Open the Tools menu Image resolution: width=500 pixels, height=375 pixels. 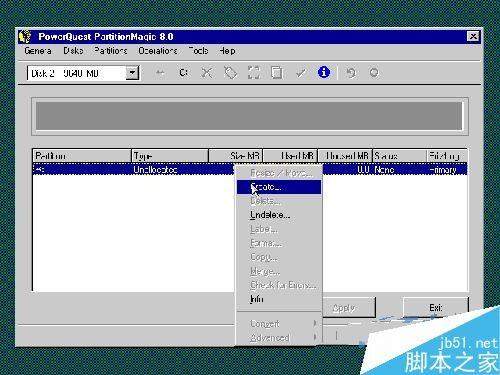199,51
